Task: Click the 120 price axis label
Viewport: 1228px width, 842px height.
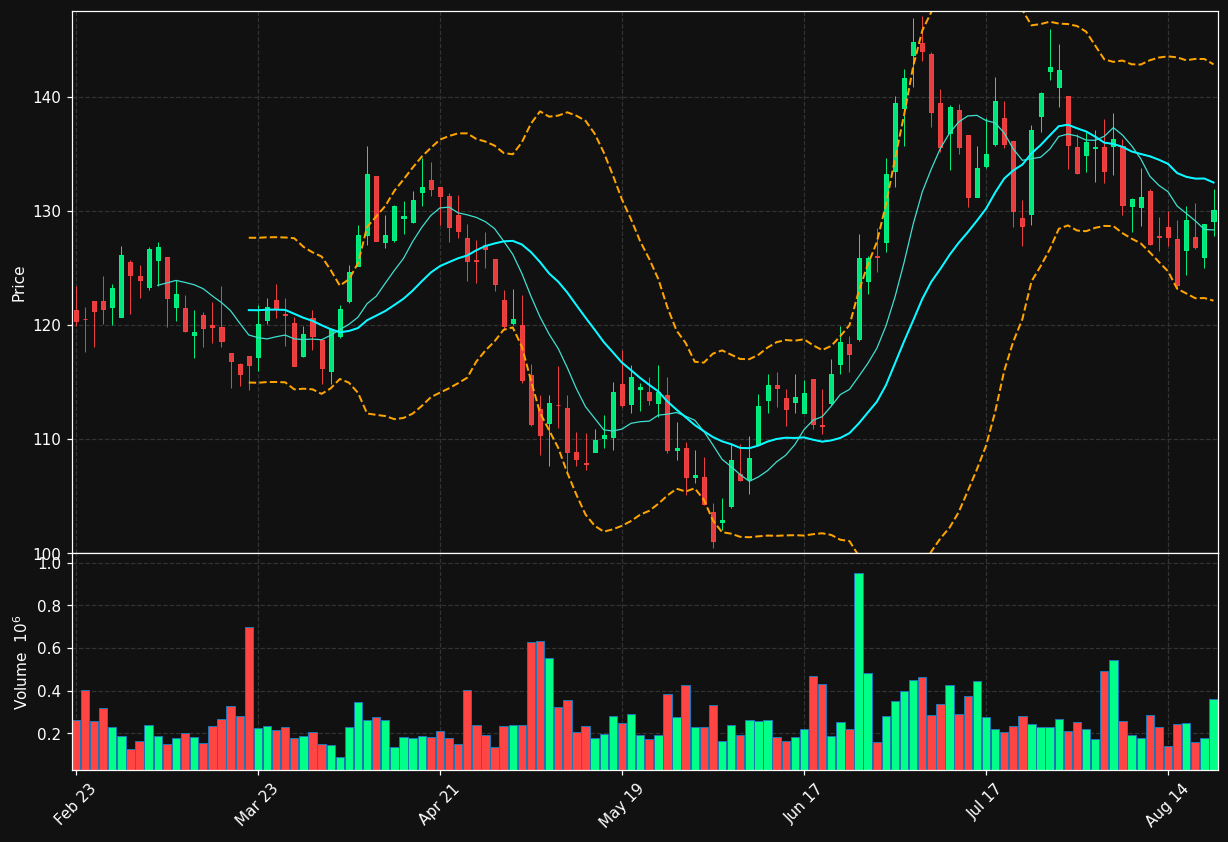Action: coord(51,326)
